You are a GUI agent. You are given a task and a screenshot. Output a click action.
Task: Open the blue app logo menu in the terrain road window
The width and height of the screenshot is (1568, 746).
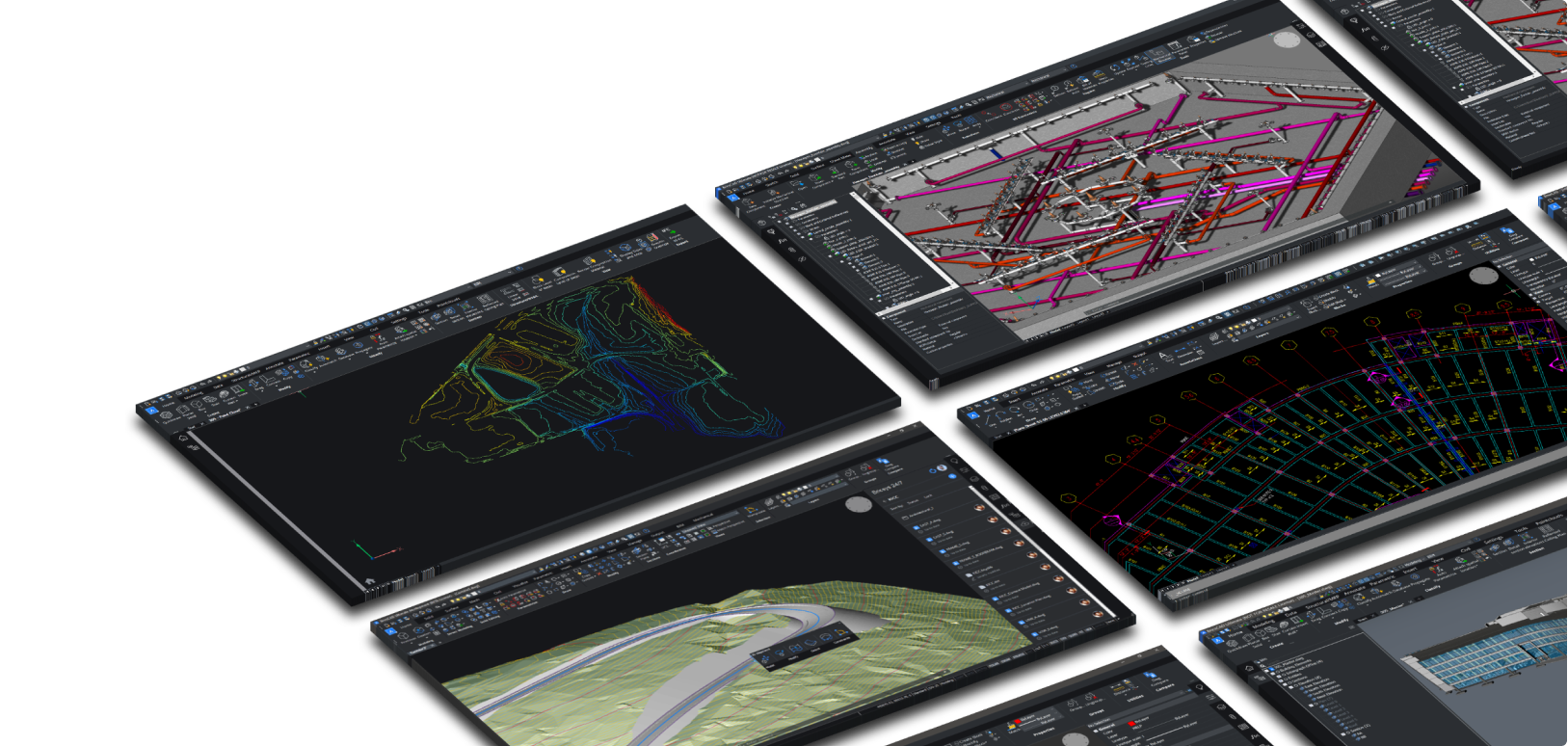(389, 630)
